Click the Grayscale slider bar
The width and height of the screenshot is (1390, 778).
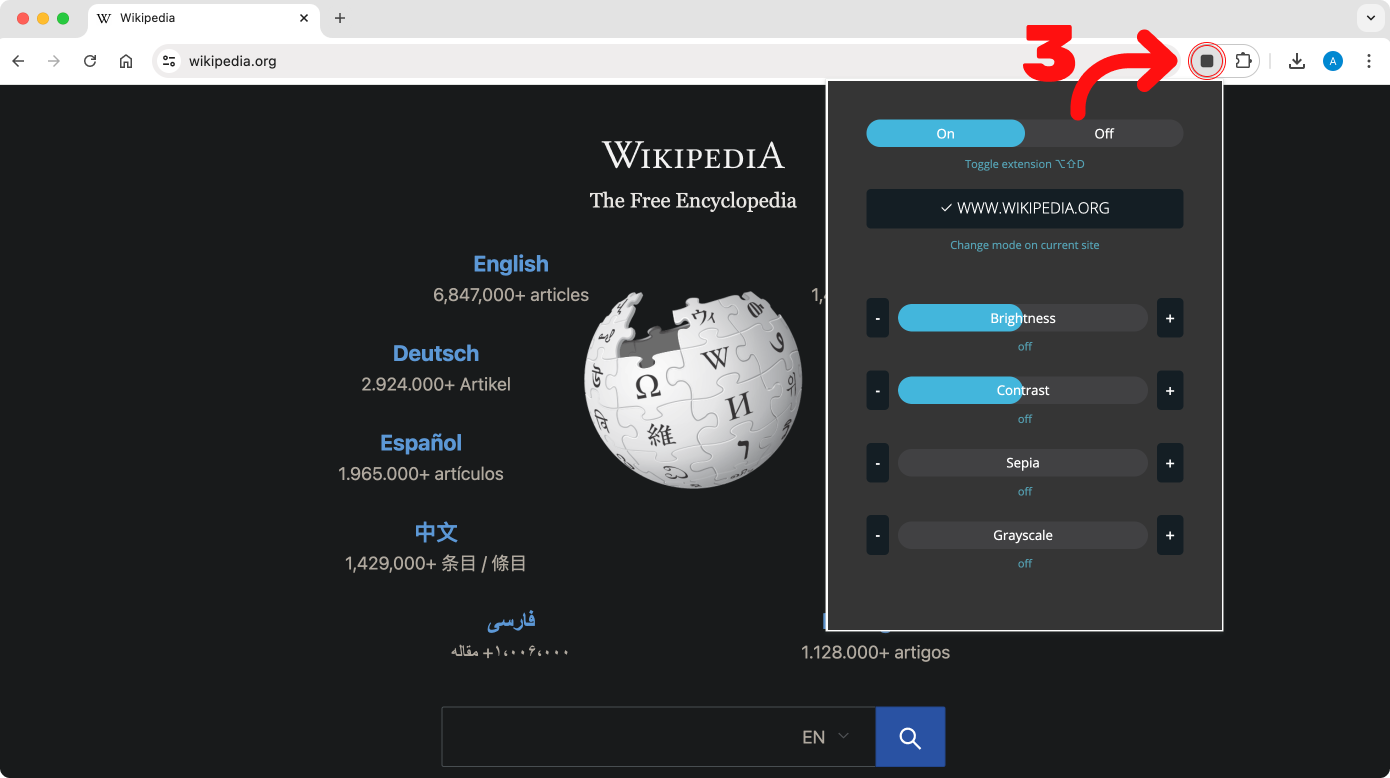pyautogui.click(x=1023, y=535)
